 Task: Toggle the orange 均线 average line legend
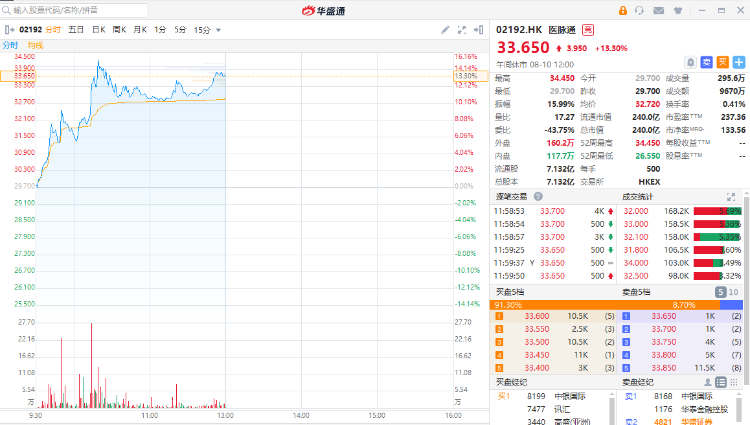[x=35, y=45]
